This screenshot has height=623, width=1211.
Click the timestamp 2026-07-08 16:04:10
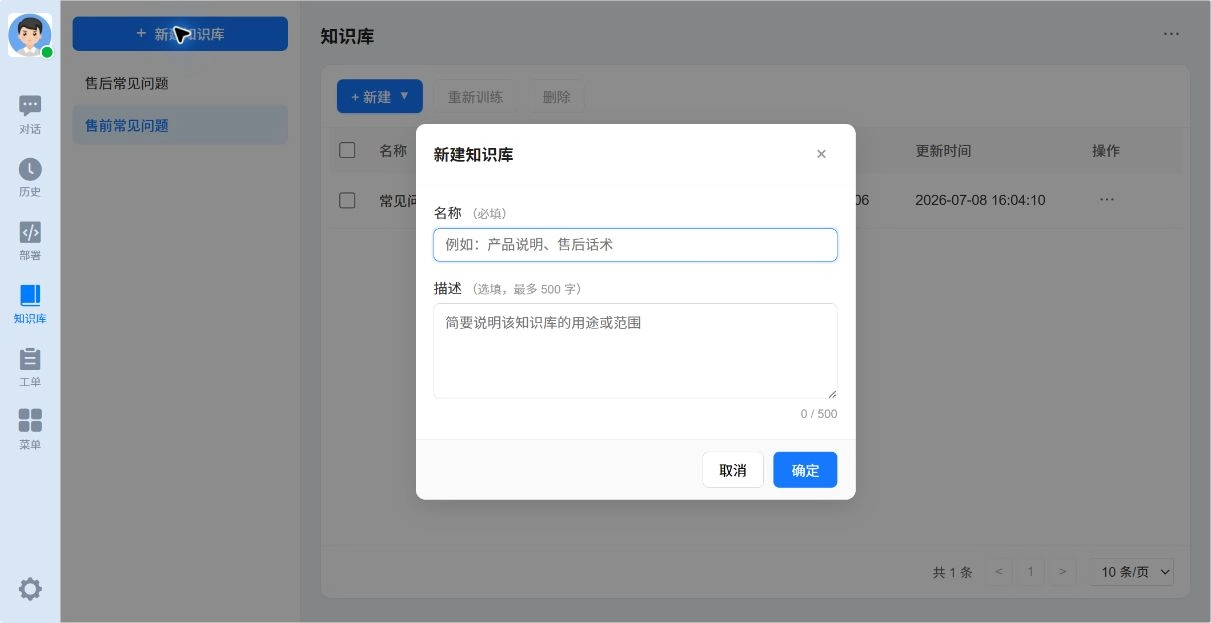click(980, 200)
